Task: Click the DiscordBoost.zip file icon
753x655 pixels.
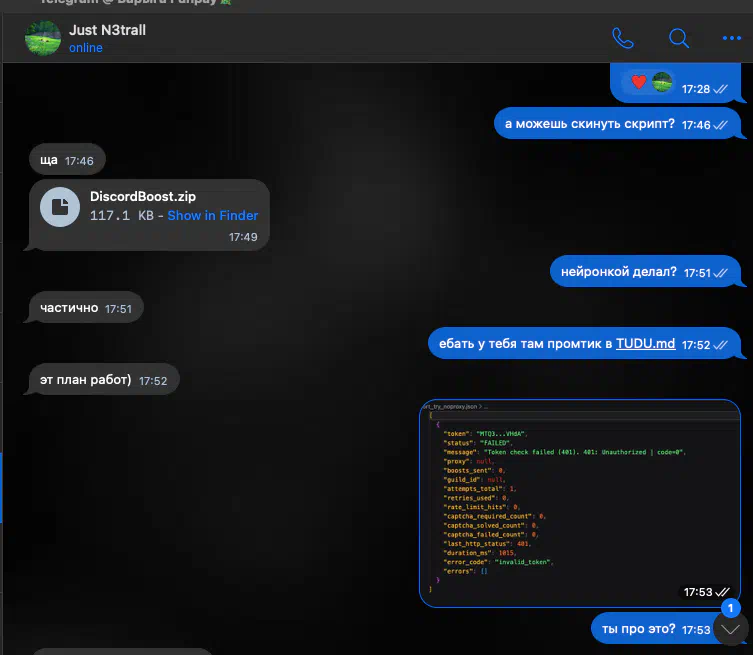Action: 61,207
